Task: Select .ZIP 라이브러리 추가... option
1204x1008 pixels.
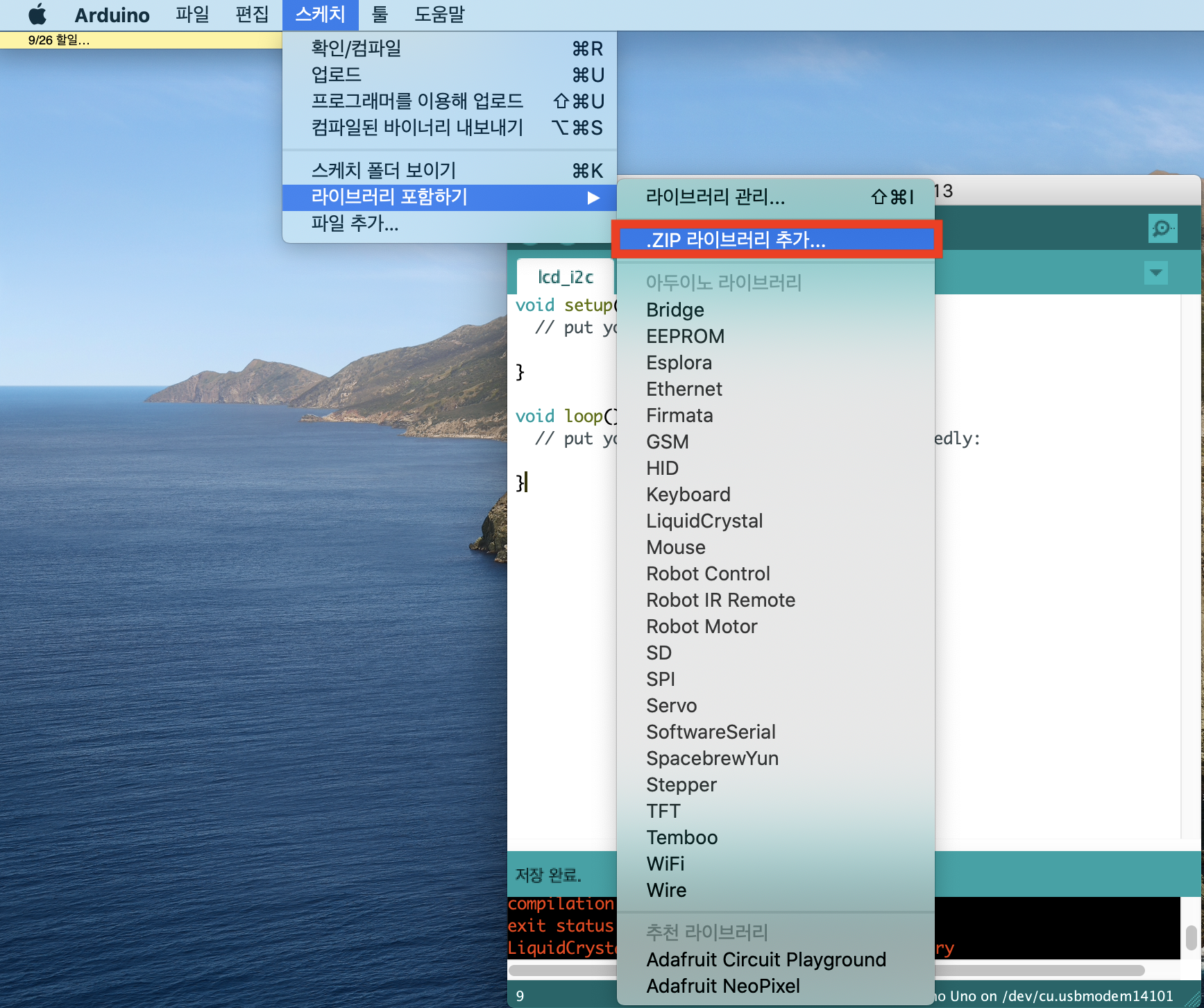Action: [776, 240]
